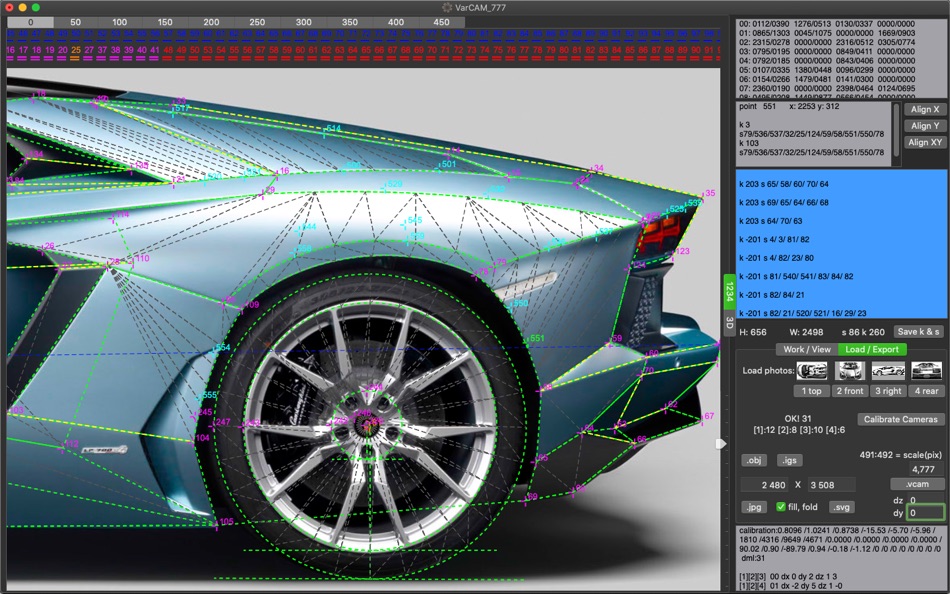
Task: Export image as .jpg
Action: pyautogui.click(x=754, y=507)
